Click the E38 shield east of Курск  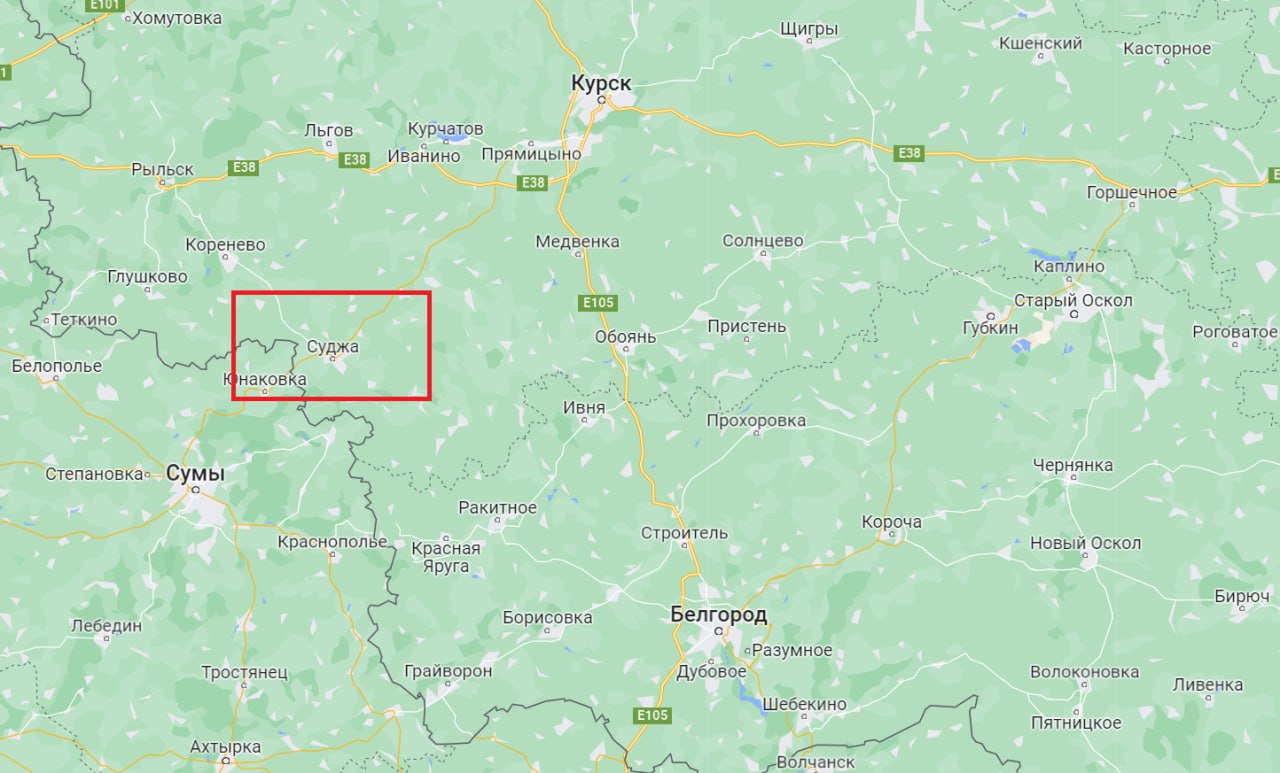908,153
